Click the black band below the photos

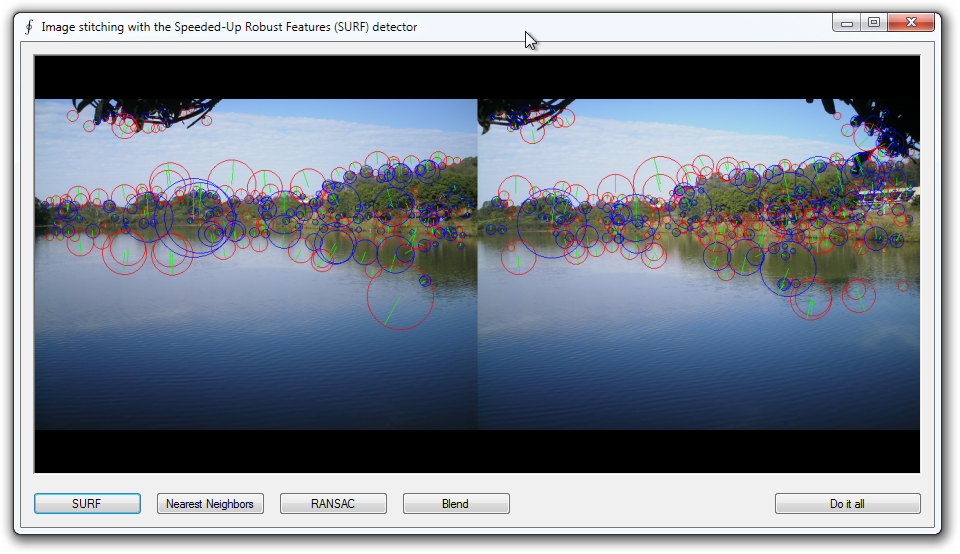pos(476,451)
